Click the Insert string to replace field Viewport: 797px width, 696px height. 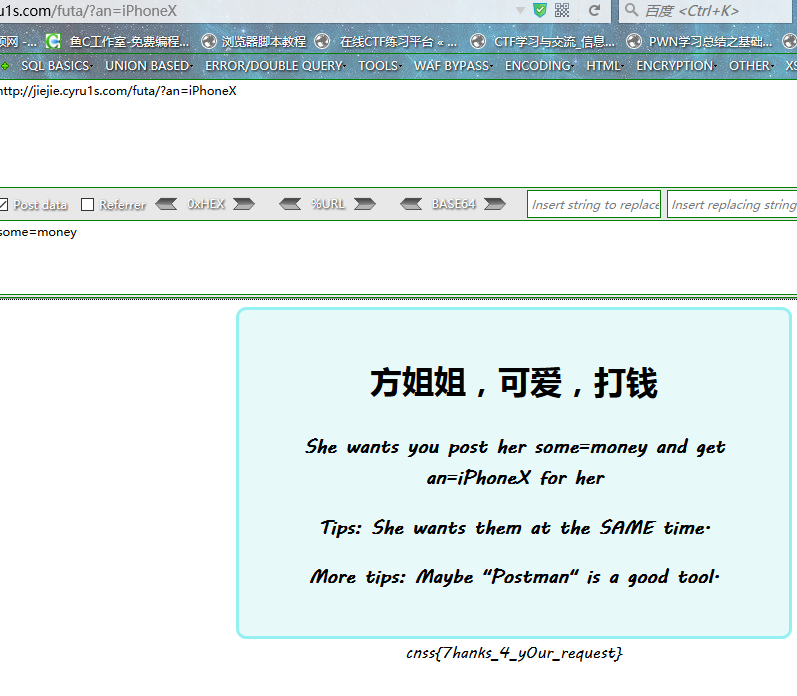coord(594,204)
